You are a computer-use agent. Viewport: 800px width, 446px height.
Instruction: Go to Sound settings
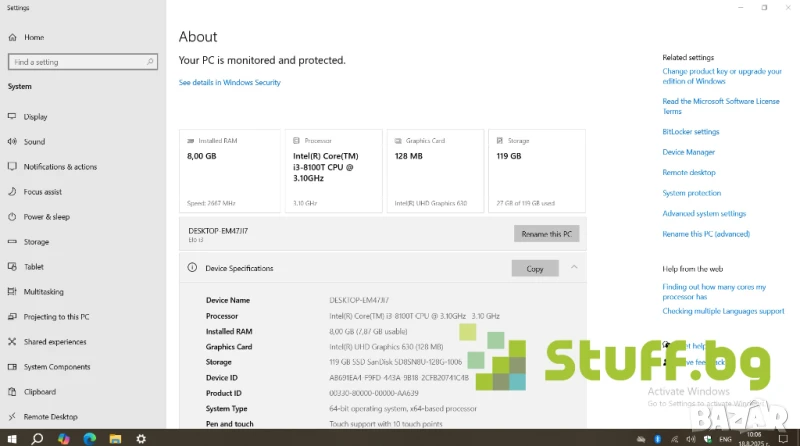34,142
